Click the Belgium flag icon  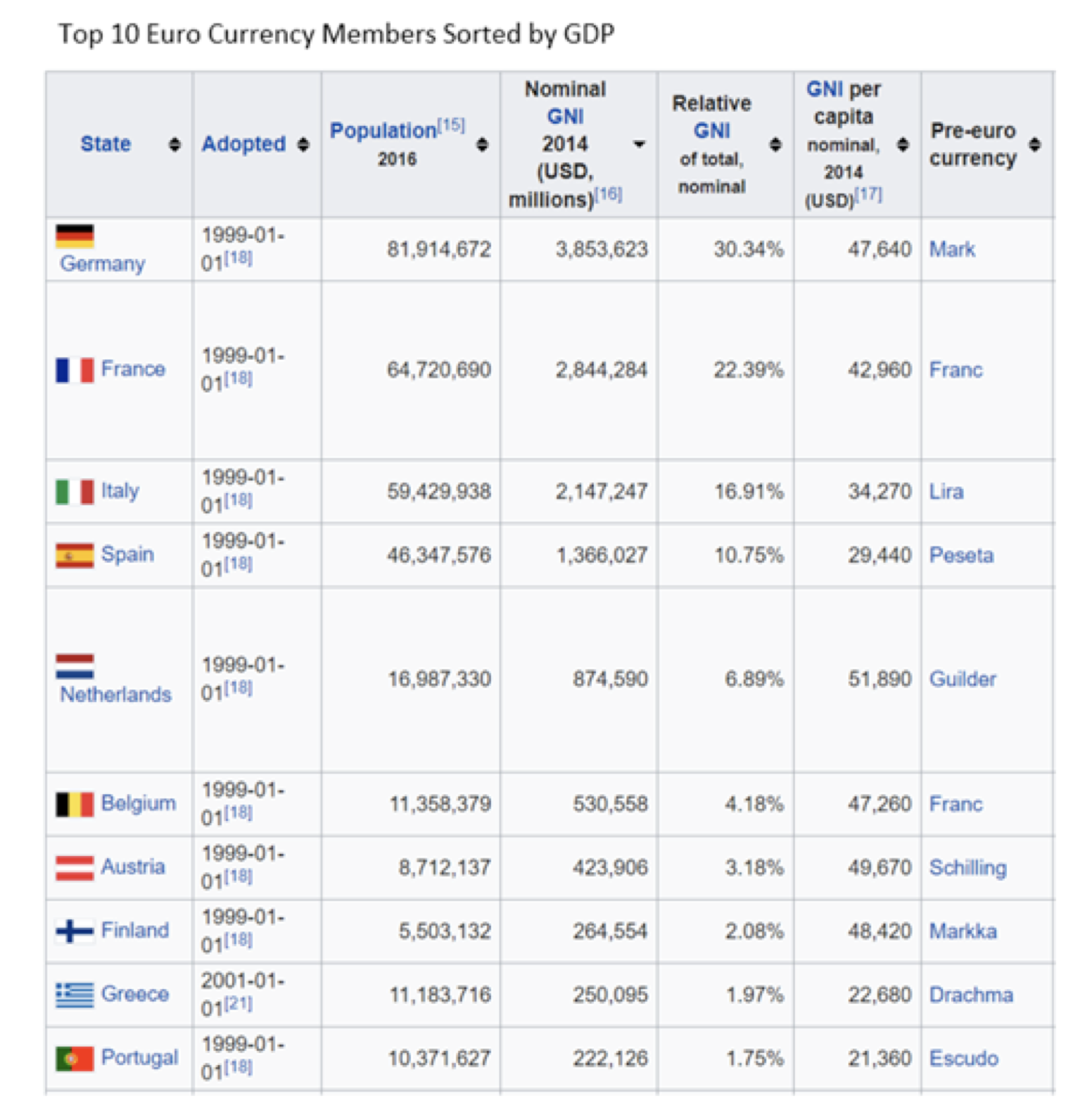(75, 804)
